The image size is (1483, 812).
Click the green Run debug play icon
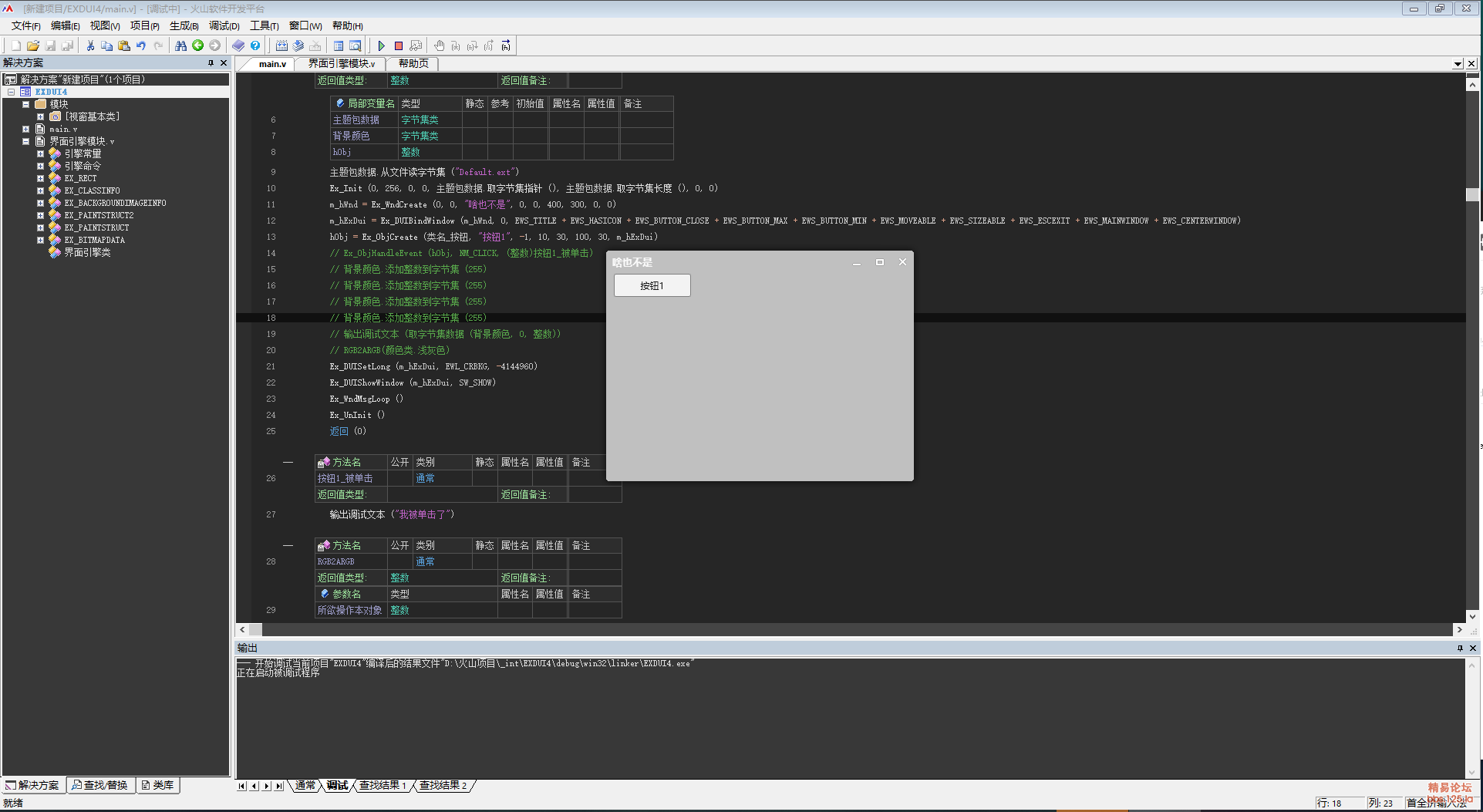[381, 45]
